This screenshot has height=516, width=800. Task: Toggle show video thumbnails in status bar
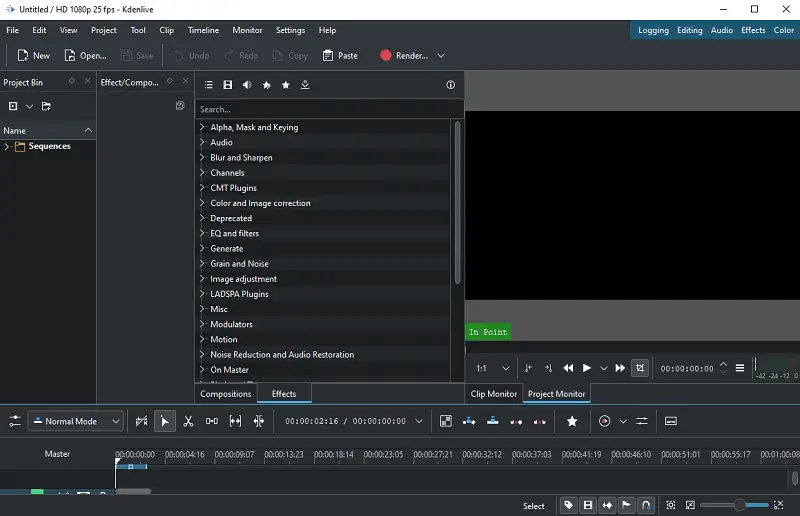coord(588,505)
